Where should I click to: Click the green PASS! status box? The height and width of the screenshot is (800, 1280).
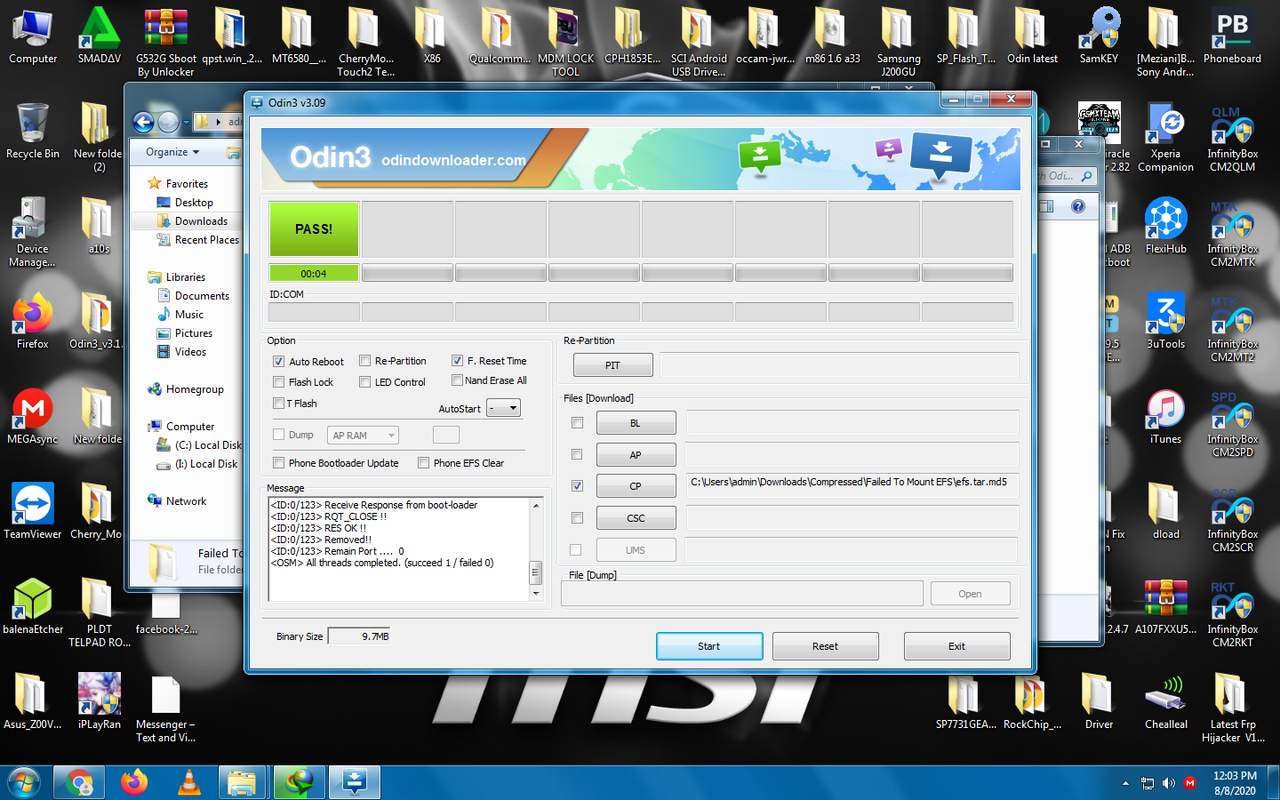click(x=314, y=229)
